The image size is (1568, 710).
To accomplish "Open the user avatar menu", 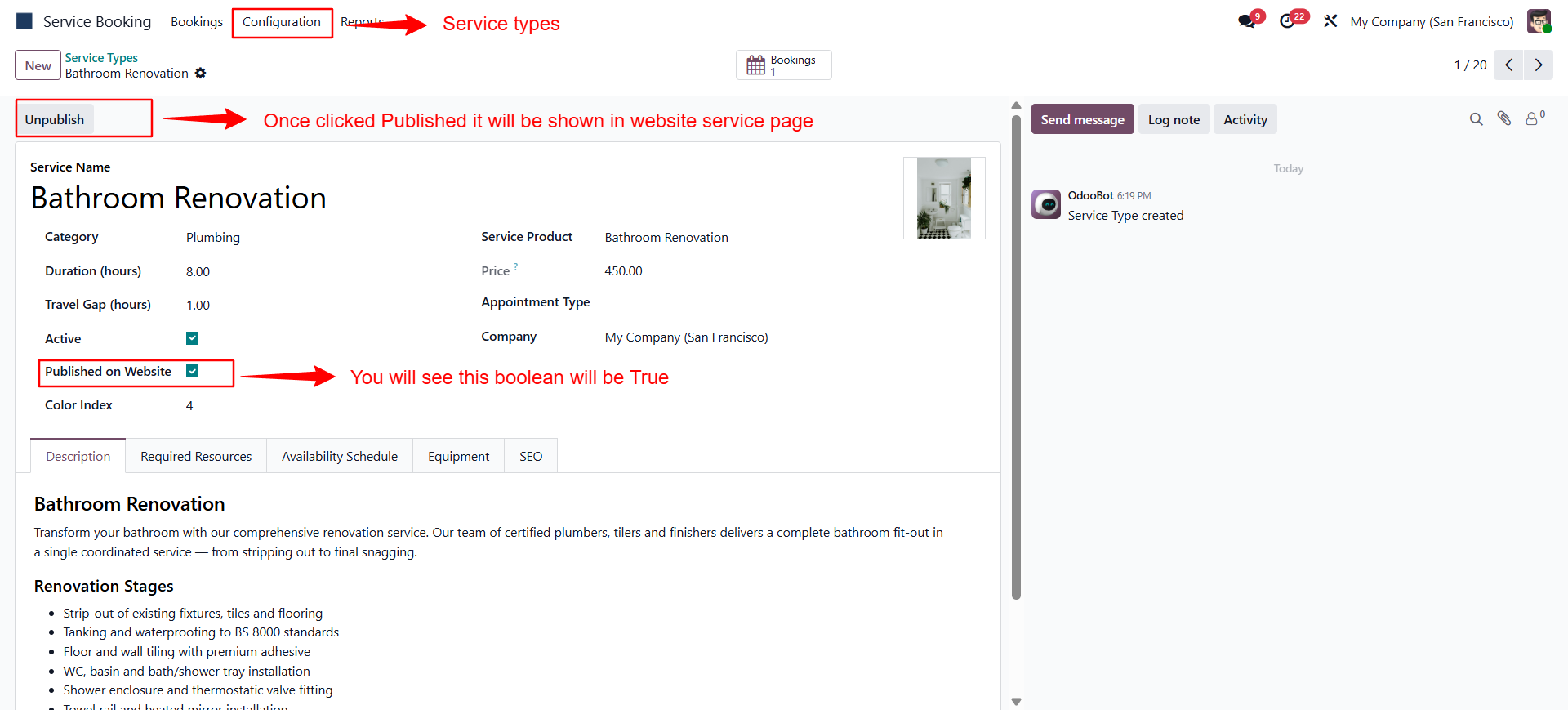I will (1539, 21).
